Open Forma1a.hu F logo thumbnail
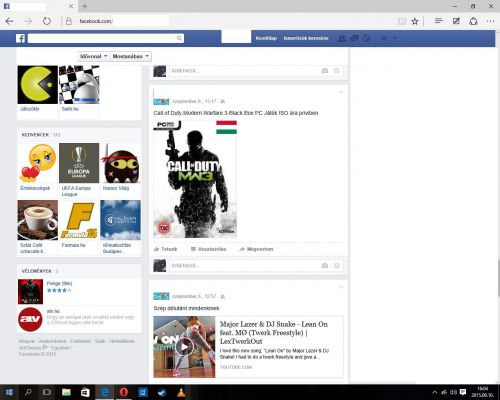The image size is (500, 400). [79, 220]
